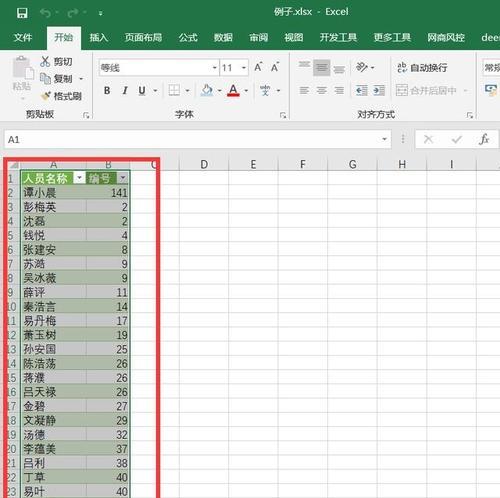Open the font name dropdown arrow
The image size is (500, 498).
(215, 68)
